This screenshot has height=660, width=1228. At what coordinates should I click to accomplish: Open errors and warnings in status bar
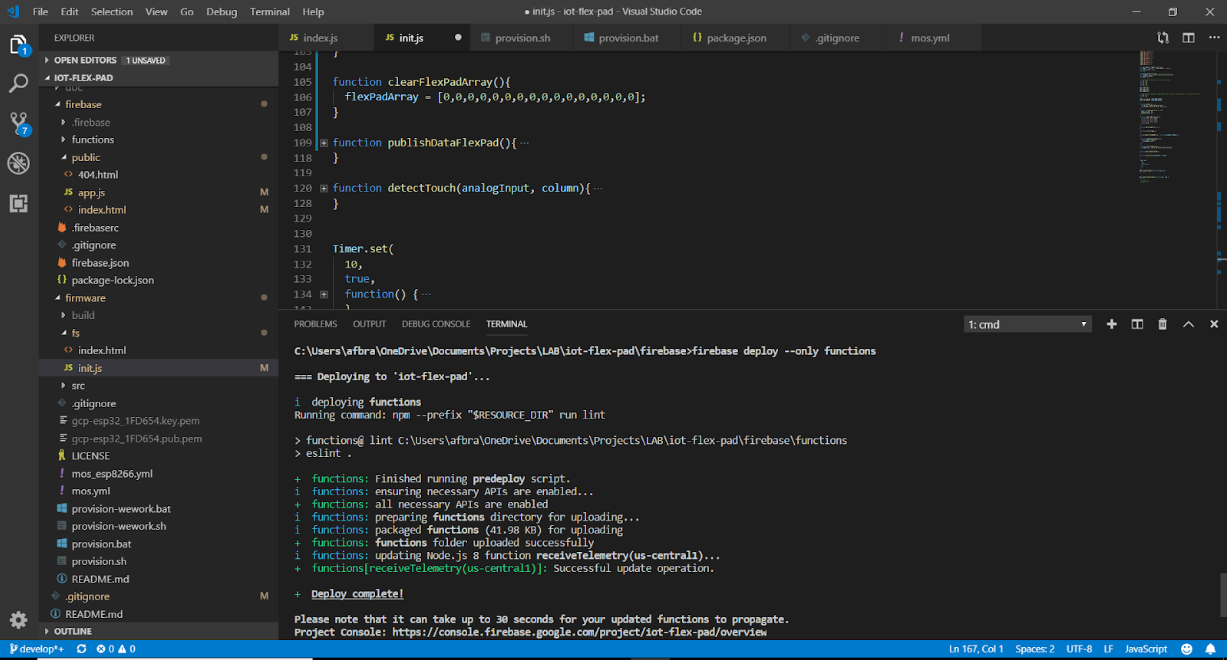116,649
